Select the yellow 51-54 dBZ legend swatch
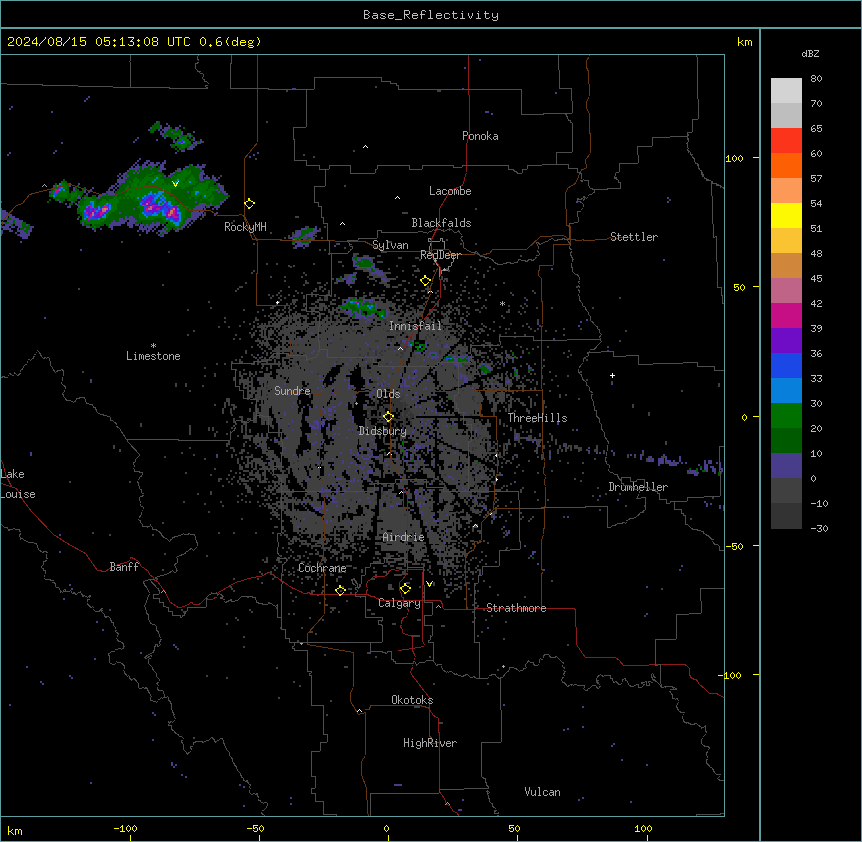 click(786, 215)
